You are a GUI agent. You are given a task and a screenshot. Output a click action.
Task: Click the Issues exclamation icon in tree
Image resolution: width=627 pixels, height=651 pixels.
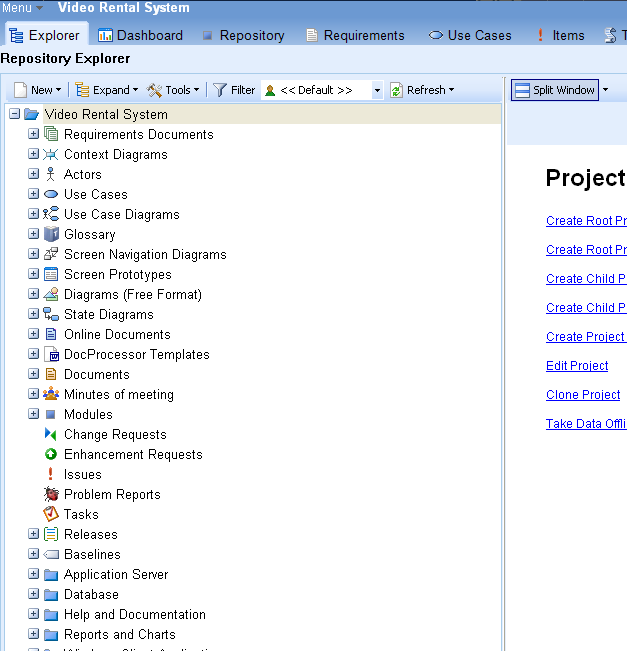click(x=50, y=474)
